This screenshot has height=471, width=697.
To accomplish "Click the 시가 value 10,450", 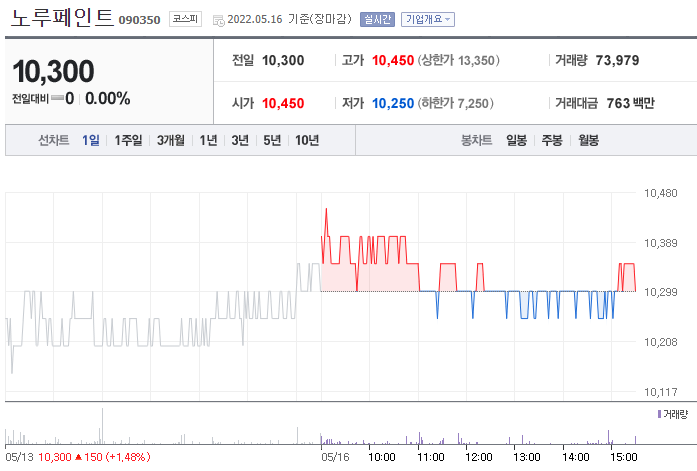I will click(x=283, y=104).
